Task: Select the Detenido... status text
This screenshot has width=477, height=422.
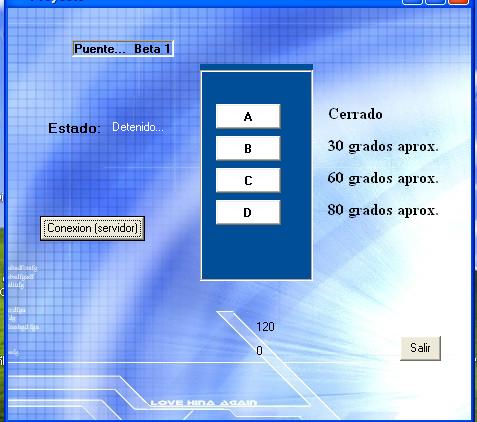Action: point(138,127)
